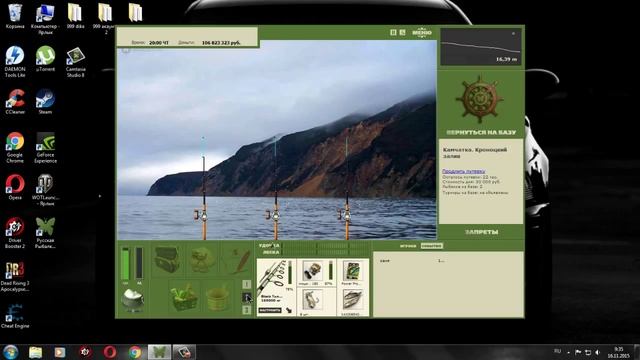Open the CCleaner desktop icon
The width and height of the screenshot is (640, 360).
click(x=15, y=102)
